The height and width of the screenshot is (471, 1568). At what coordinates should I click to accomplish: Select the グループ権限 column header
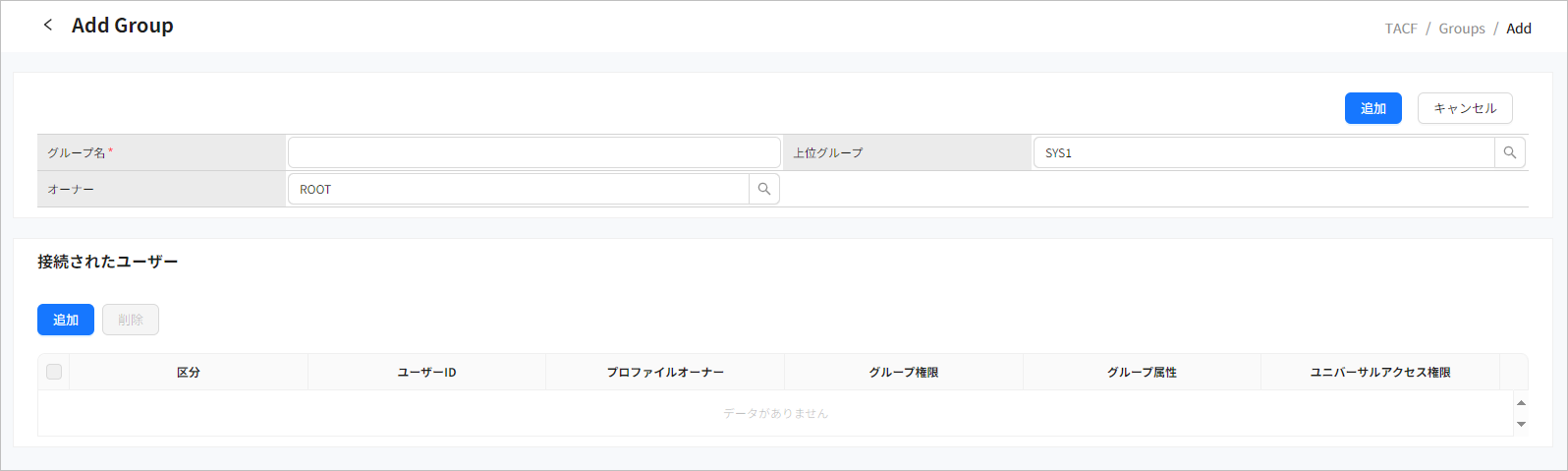point(903,373)
